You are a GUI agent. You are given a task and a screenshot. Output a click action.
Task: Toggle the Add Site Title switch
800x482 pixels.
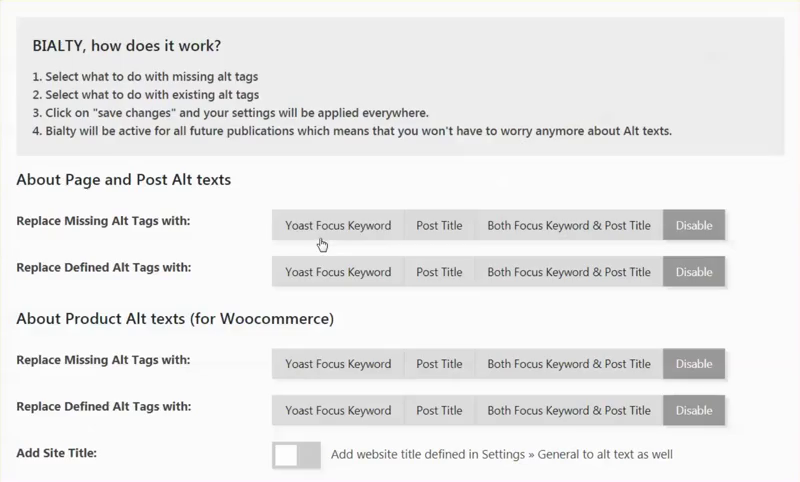coord(296,455)
